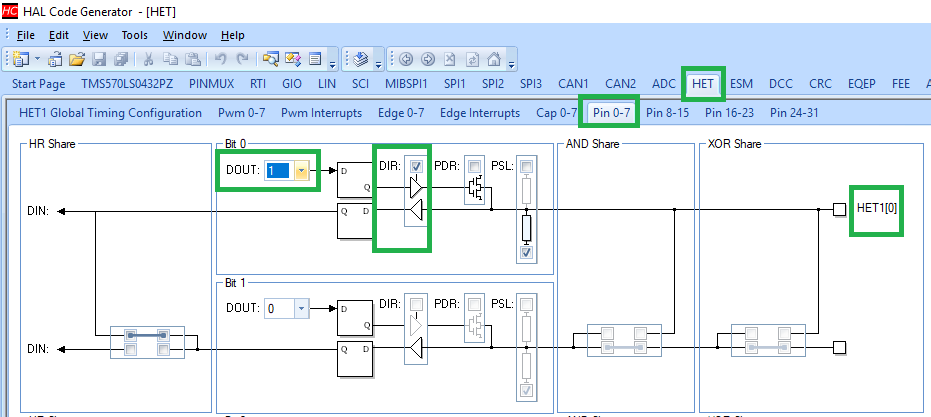Switch to the CAN1 tab
Image resolution: width=931 pixels, height=417 pixels.
(x=573, y=84)
